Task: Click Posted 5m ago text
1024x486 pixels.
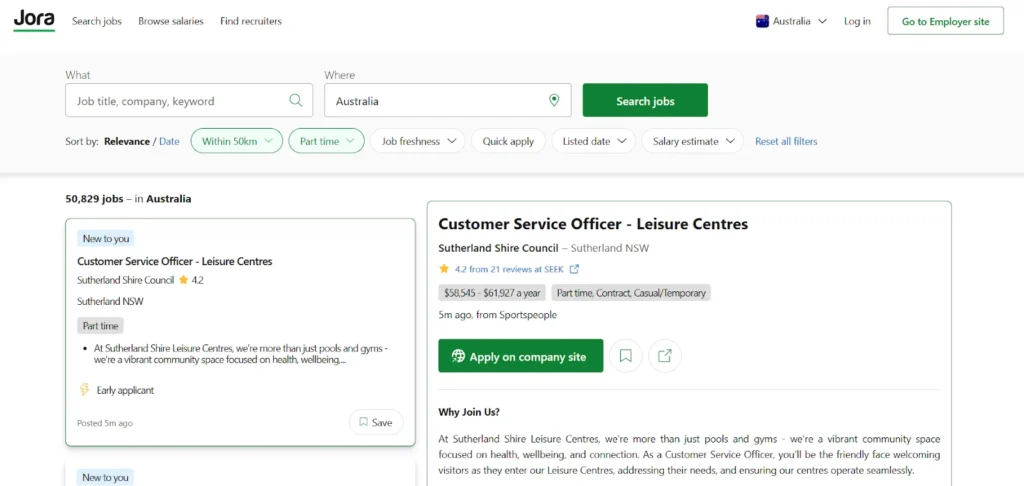Action: point(104,423)
